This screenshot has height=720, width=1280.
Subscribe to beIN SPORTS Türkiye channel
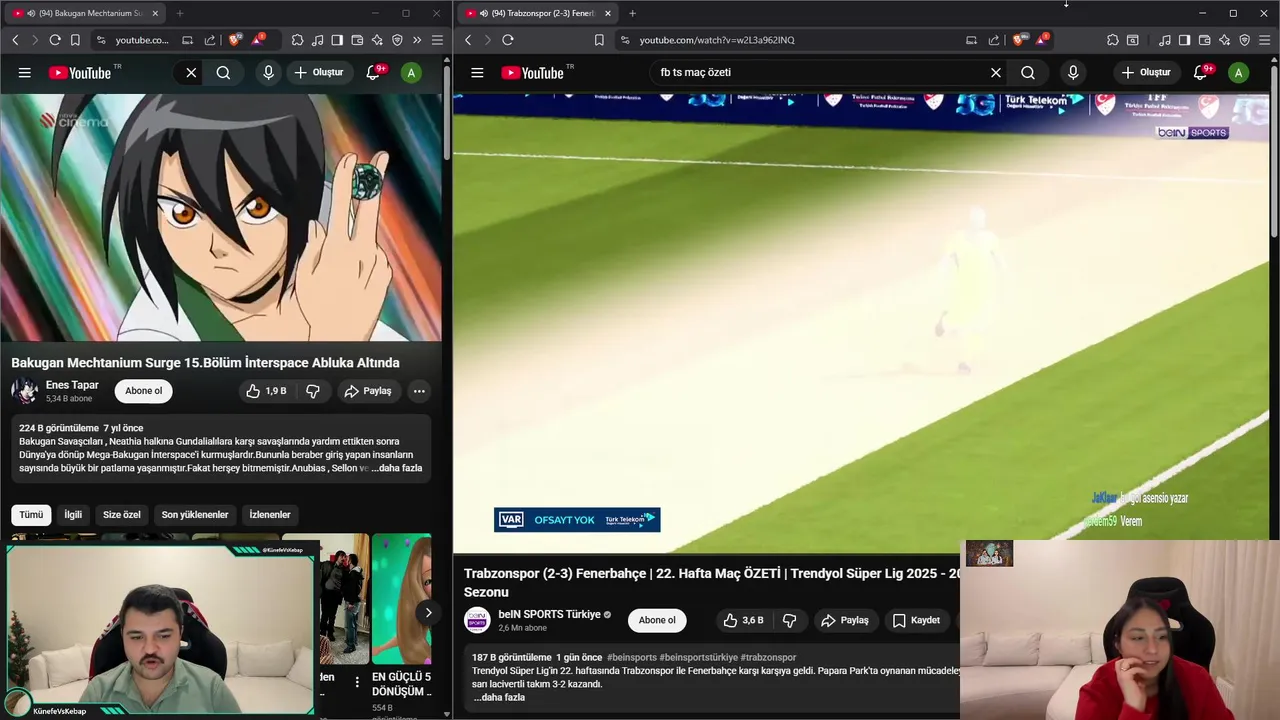click(x=657, y=620)
